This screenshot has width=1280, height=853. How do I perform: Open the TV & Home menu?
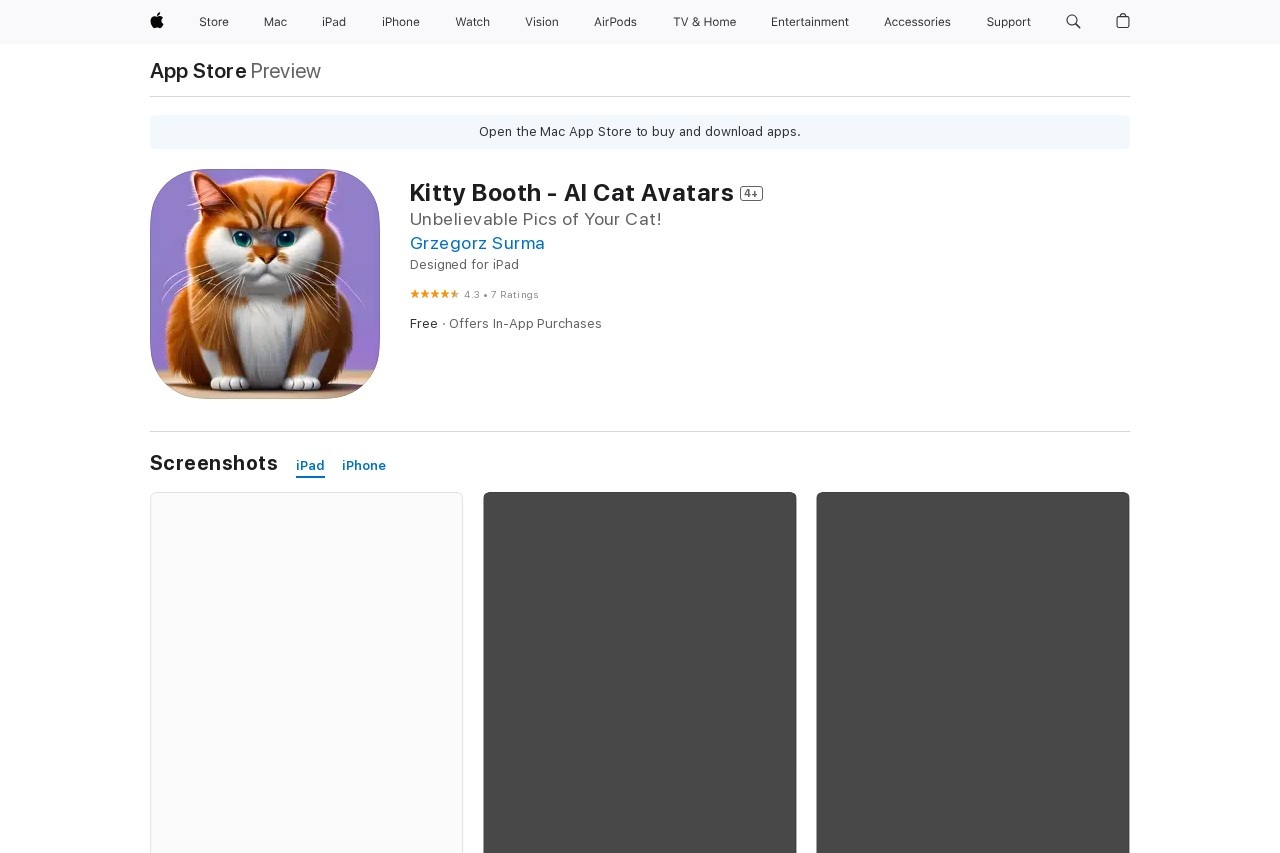click(704, 22)
